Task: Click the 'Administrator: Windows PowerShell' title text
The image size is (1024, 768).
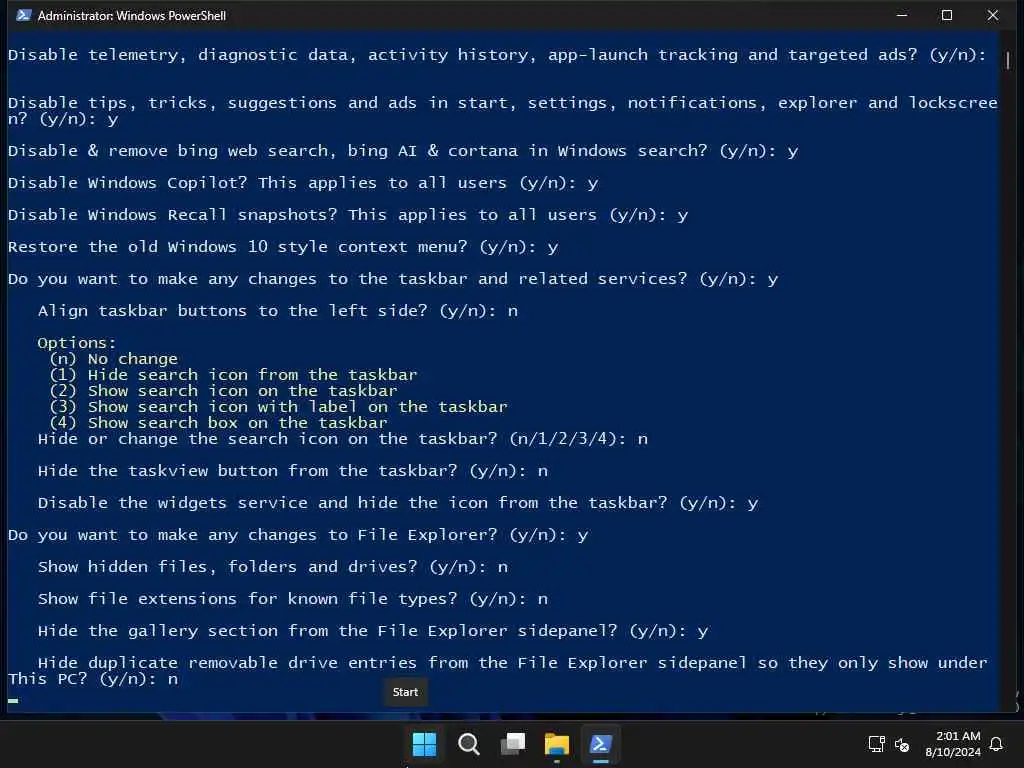Action: [x=132, y=15]
